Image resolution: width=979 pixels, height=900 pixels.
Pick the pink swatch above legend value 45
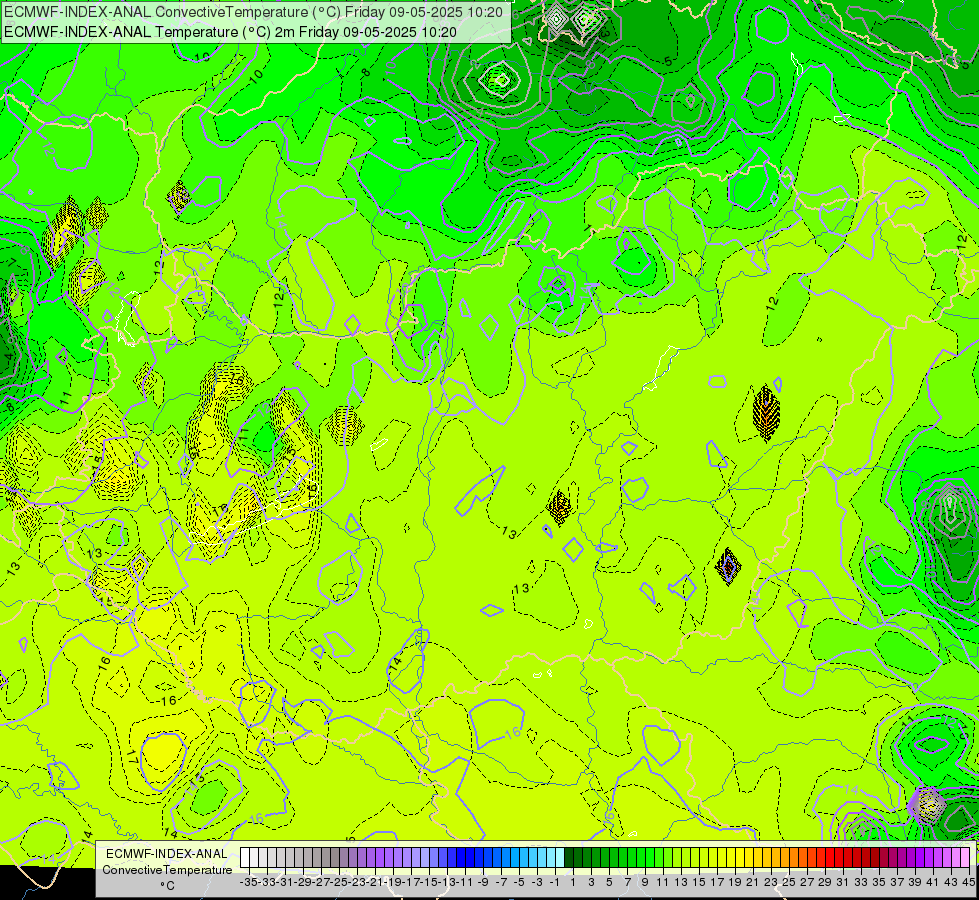[965, 858]
